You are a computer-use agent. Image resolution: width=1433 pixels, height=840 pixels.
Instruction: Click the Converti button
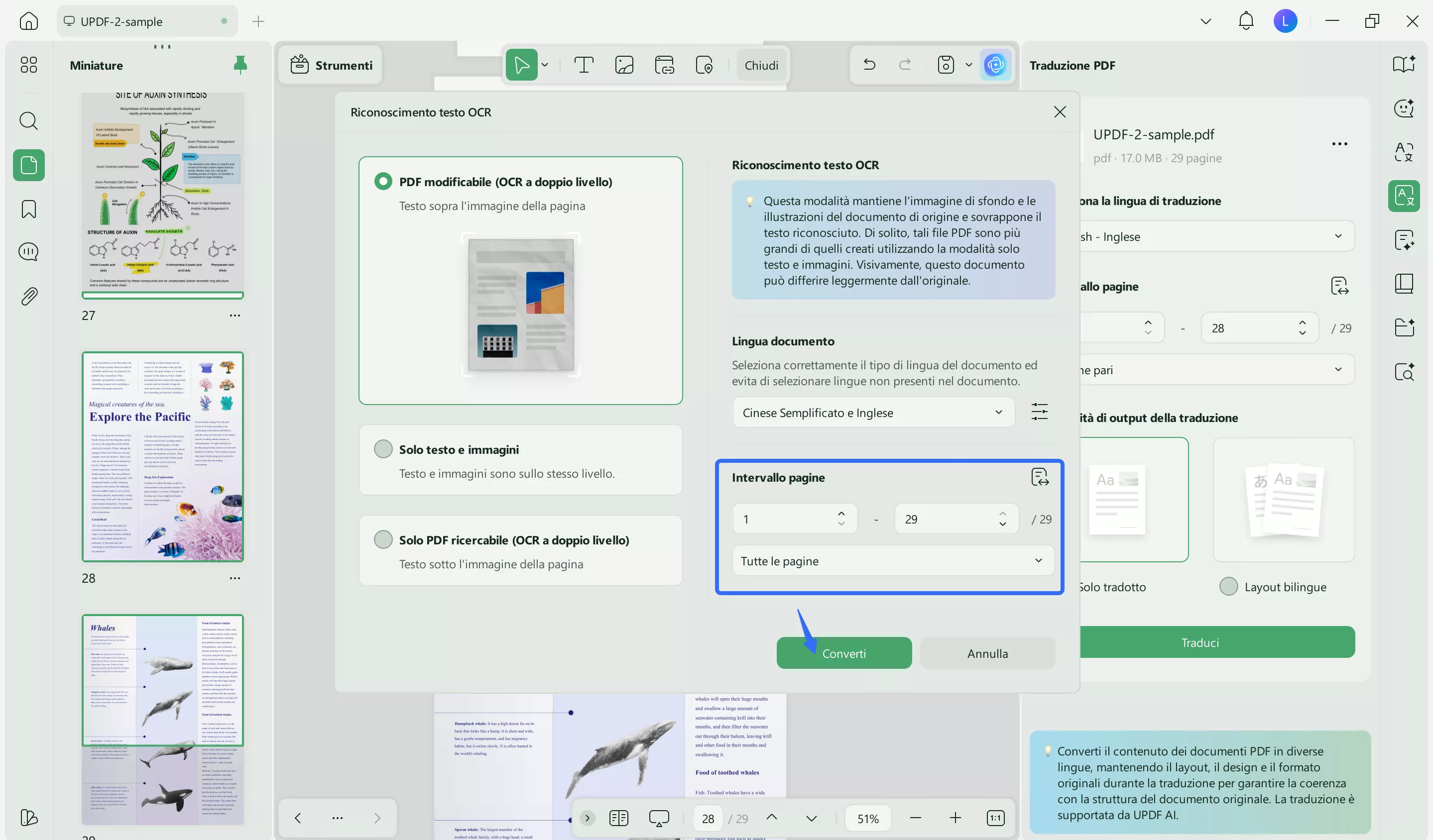pyautogui.click(x=844, y=653)
